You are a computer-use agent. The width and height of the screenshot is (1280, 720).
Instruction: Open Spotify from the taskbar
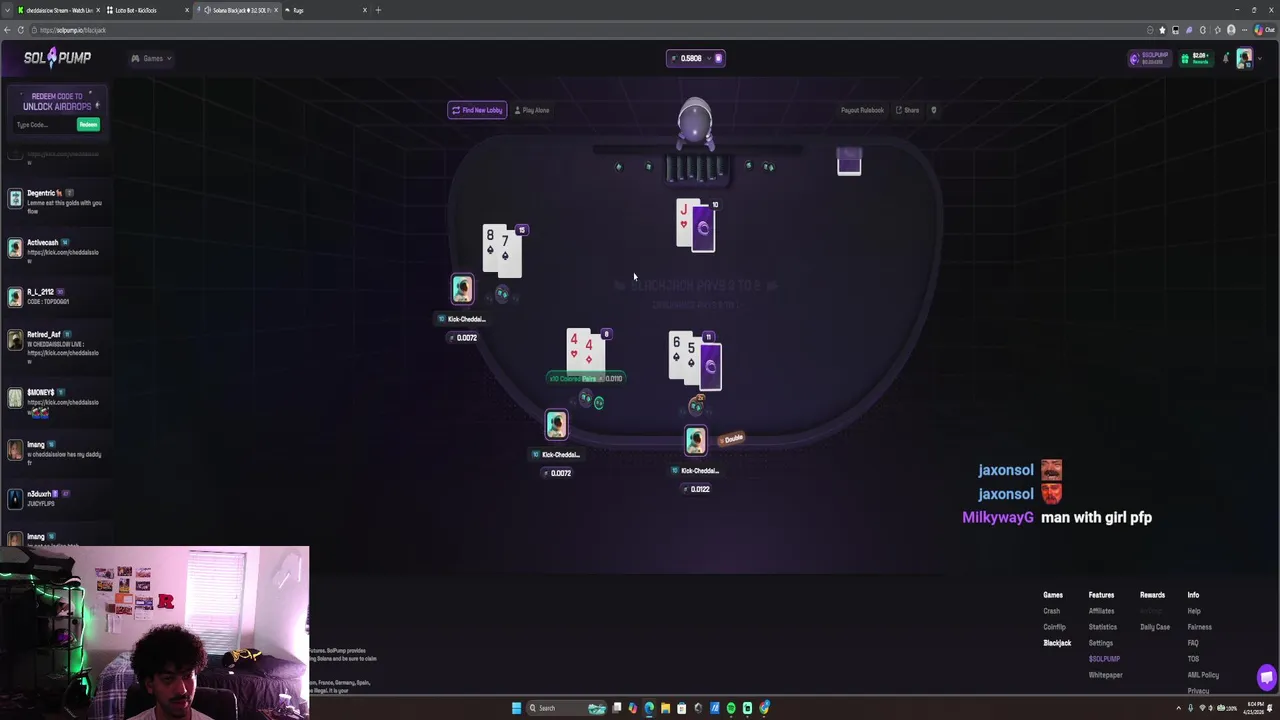pyautogui.click(x=731, y=708)
